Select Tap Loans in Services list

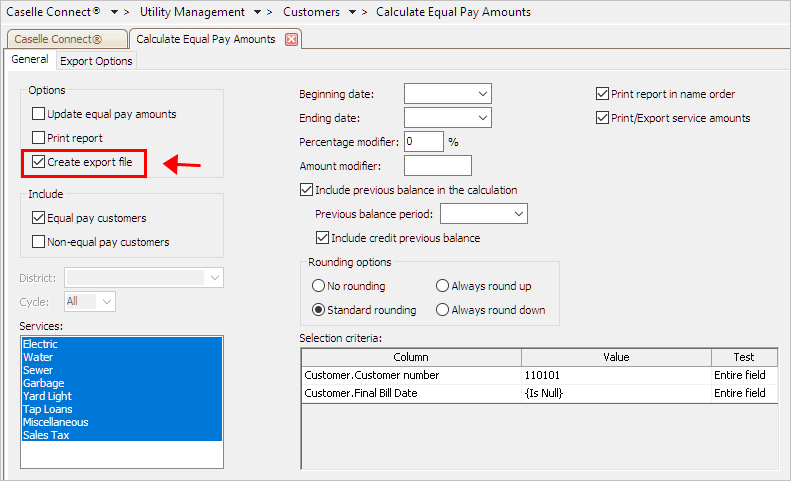coord(122,409)
